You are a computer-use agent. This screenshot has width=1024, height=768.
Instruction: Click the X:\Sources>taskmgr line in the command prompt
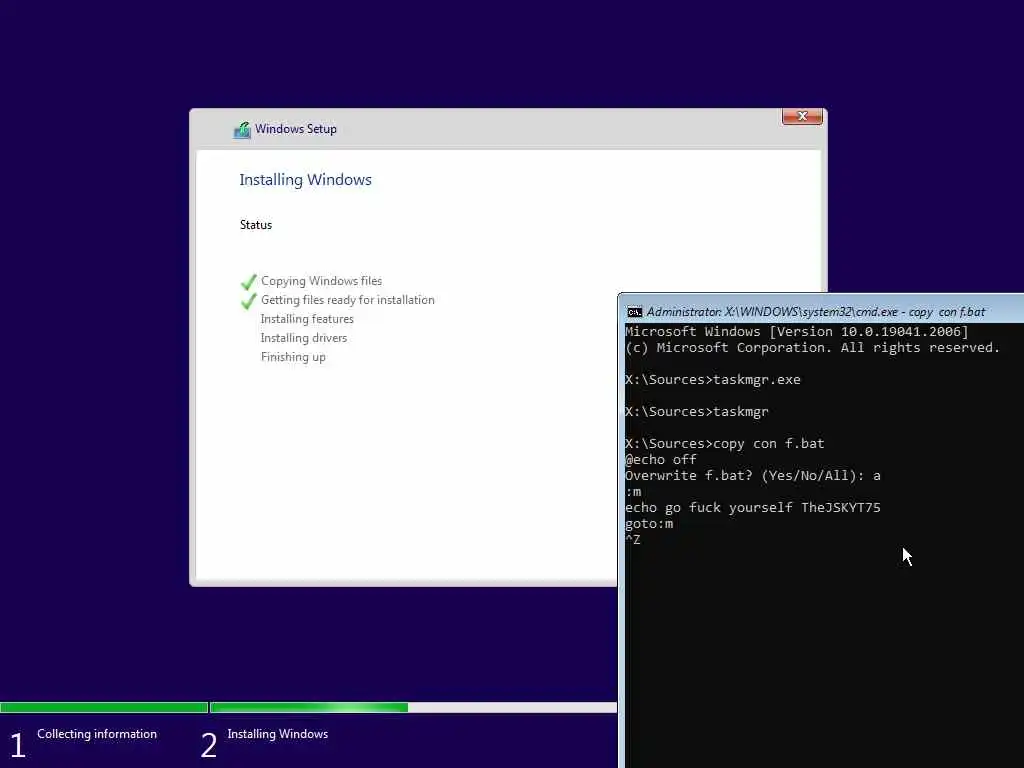697,411
